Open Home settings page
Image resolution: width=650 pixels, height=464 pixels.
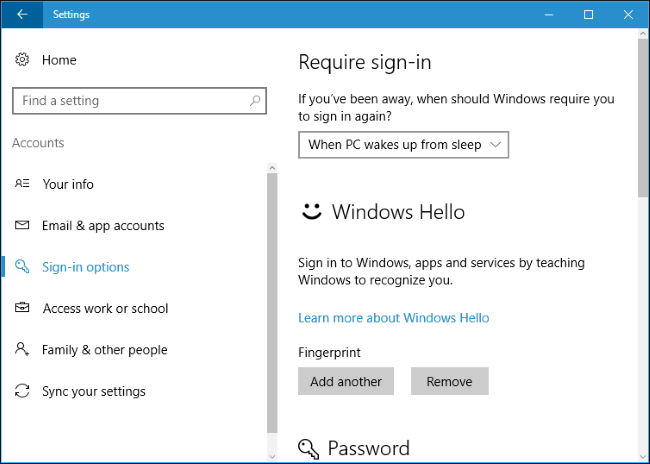coord(59,60)
